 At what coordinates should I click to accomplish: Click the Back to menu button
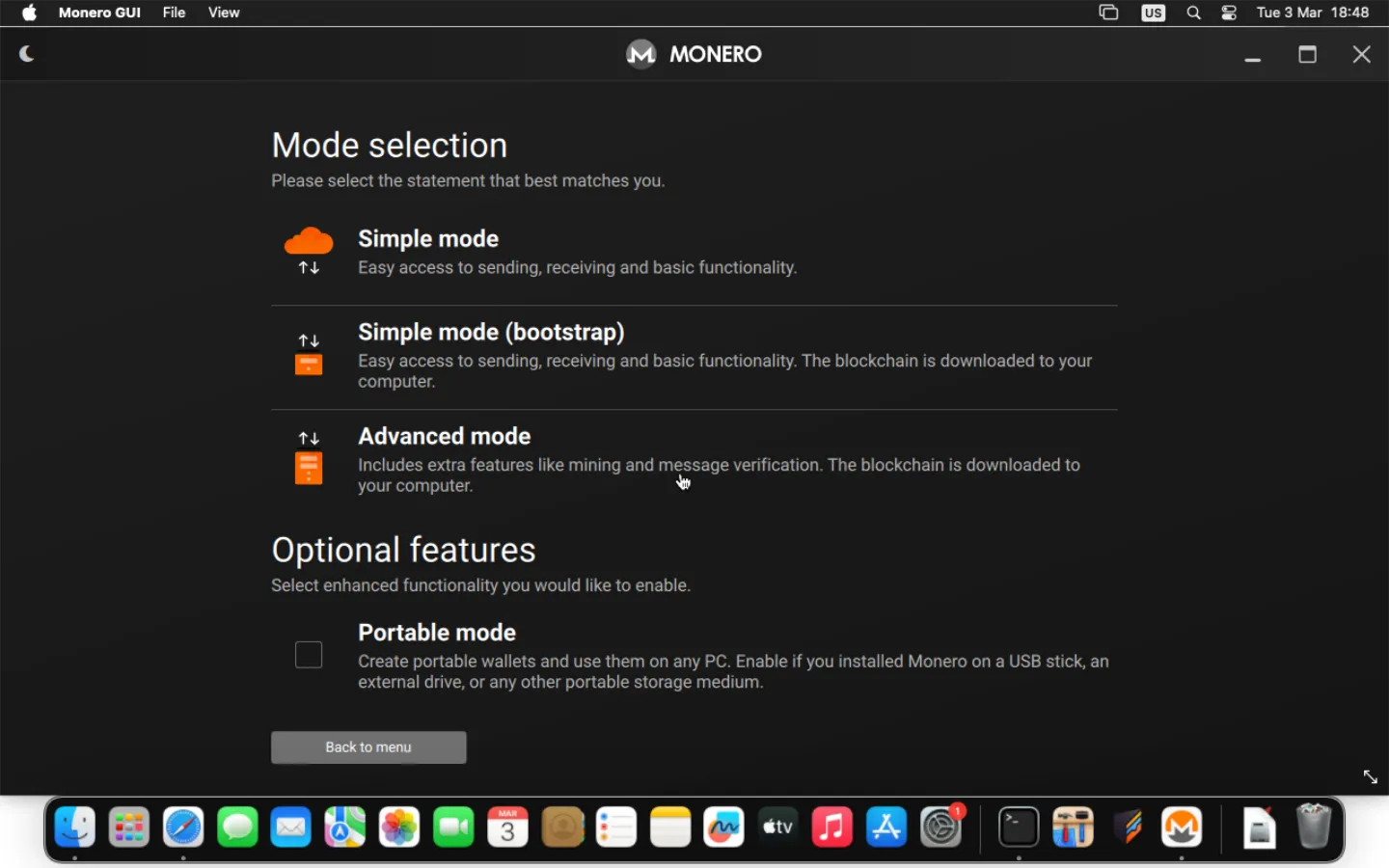[368, 747]
